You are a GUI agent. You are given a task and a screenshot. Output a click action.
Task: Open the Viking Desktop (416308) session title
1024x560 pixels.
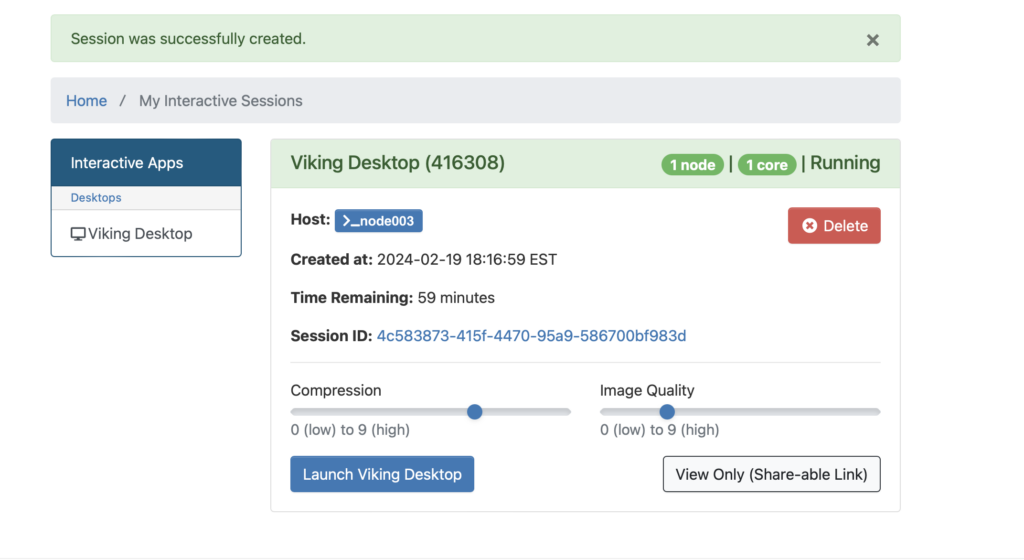point(397,163)
